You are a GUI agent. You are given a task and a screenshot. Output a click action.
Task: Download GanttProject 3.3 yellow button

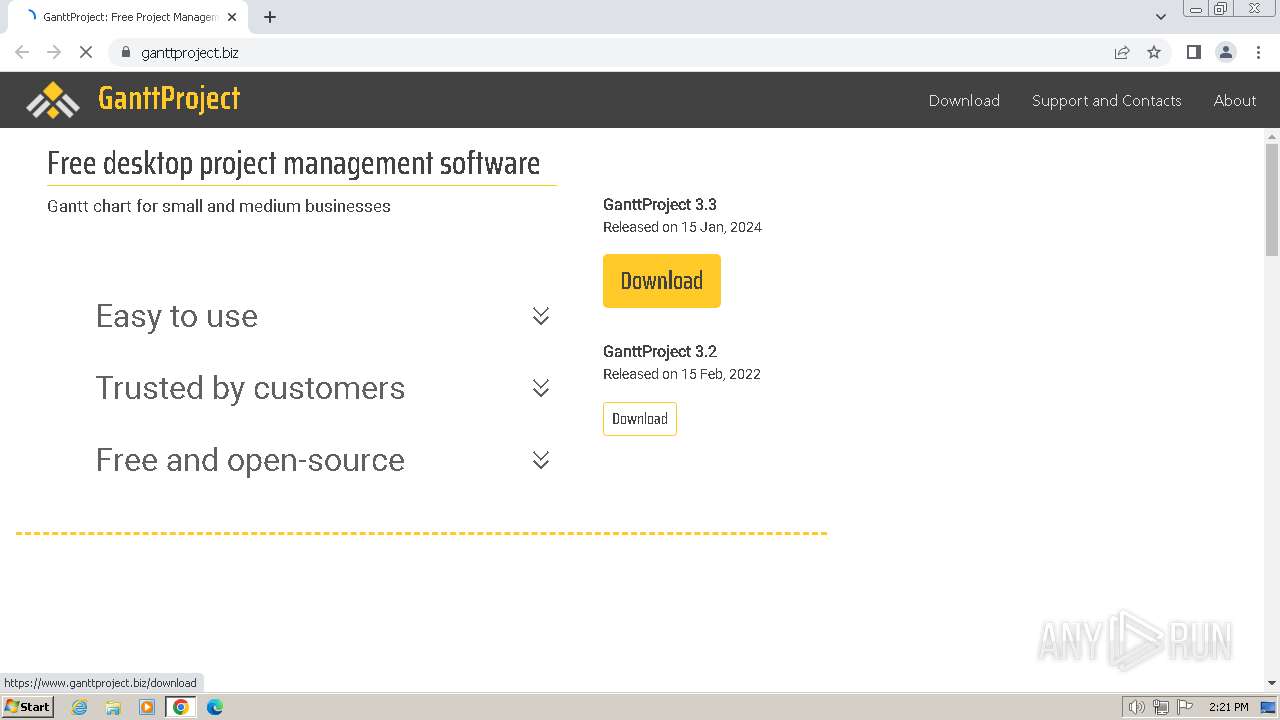pyautogui.click(x=661, y=281)
